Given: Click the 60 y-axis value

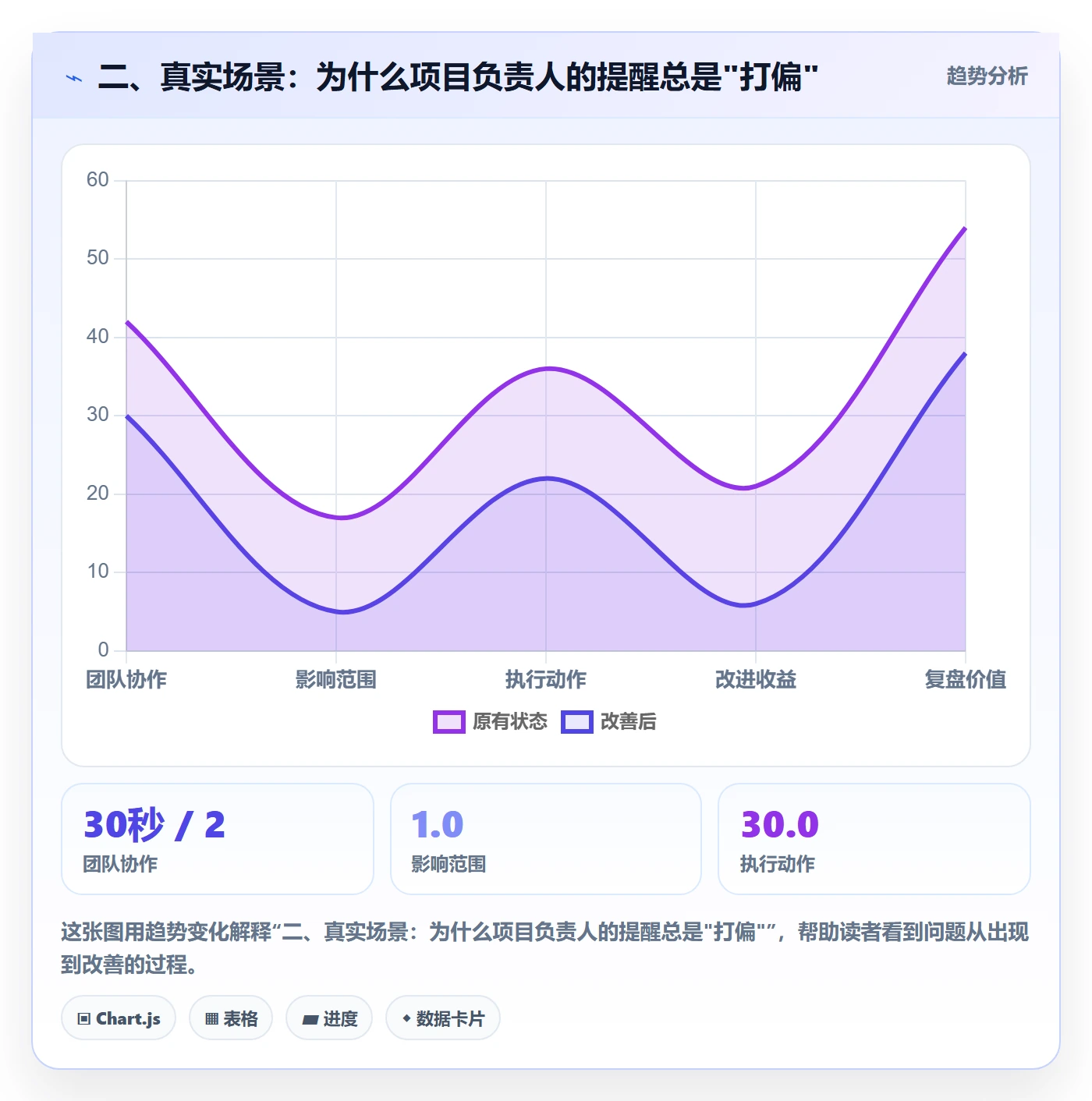Looking at the screenshot, I should click(97, 180).
